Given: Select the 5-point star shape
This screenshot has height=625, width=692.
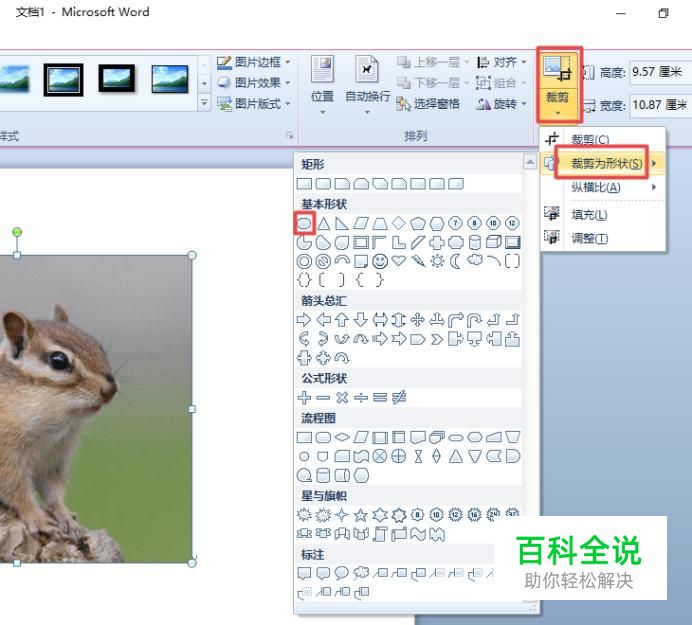Looking at the screenshot, I should (x=361, y=515).
